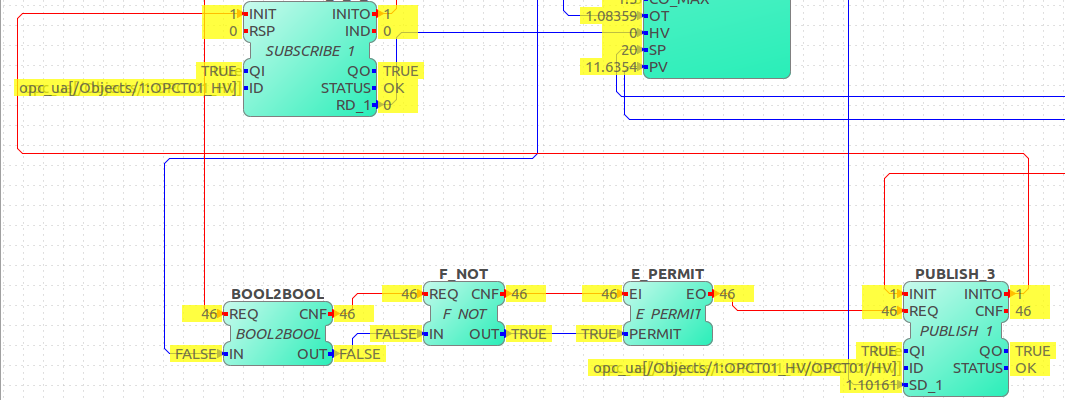Select the OUT pin of the F_NOT block

(484, 334)
